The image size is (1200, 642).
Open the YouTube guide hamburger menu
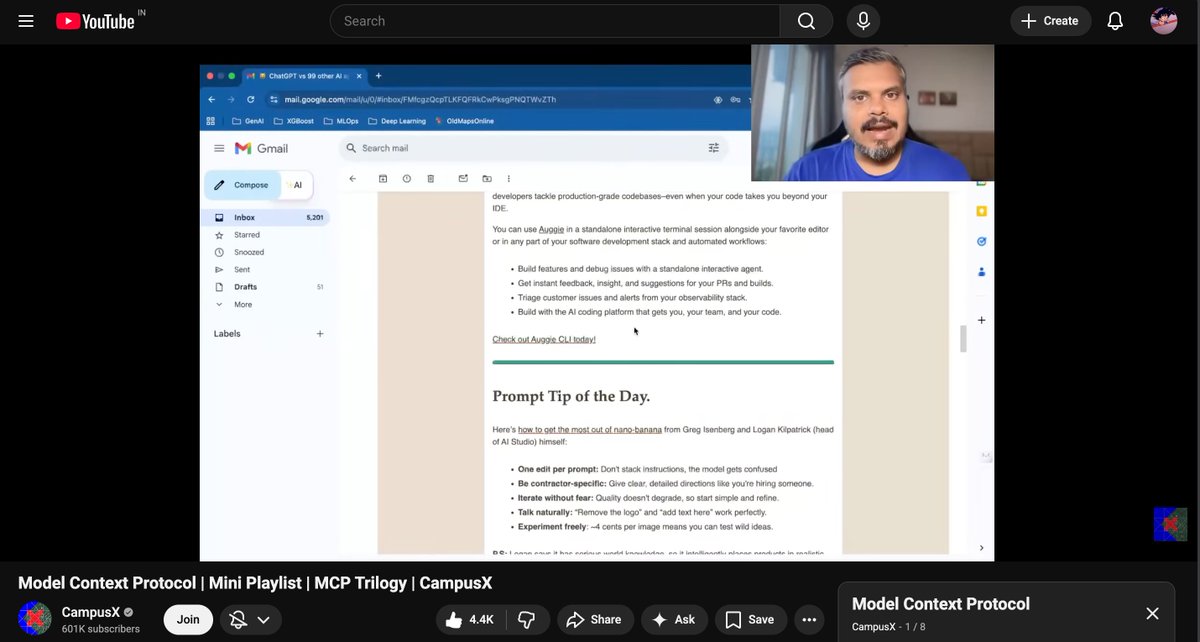[x=26, y=21]
